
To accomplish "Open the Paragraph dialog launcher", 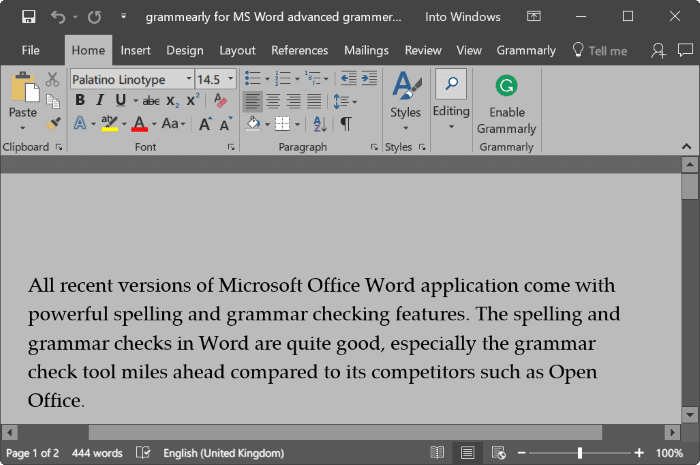I will point(374,147).
